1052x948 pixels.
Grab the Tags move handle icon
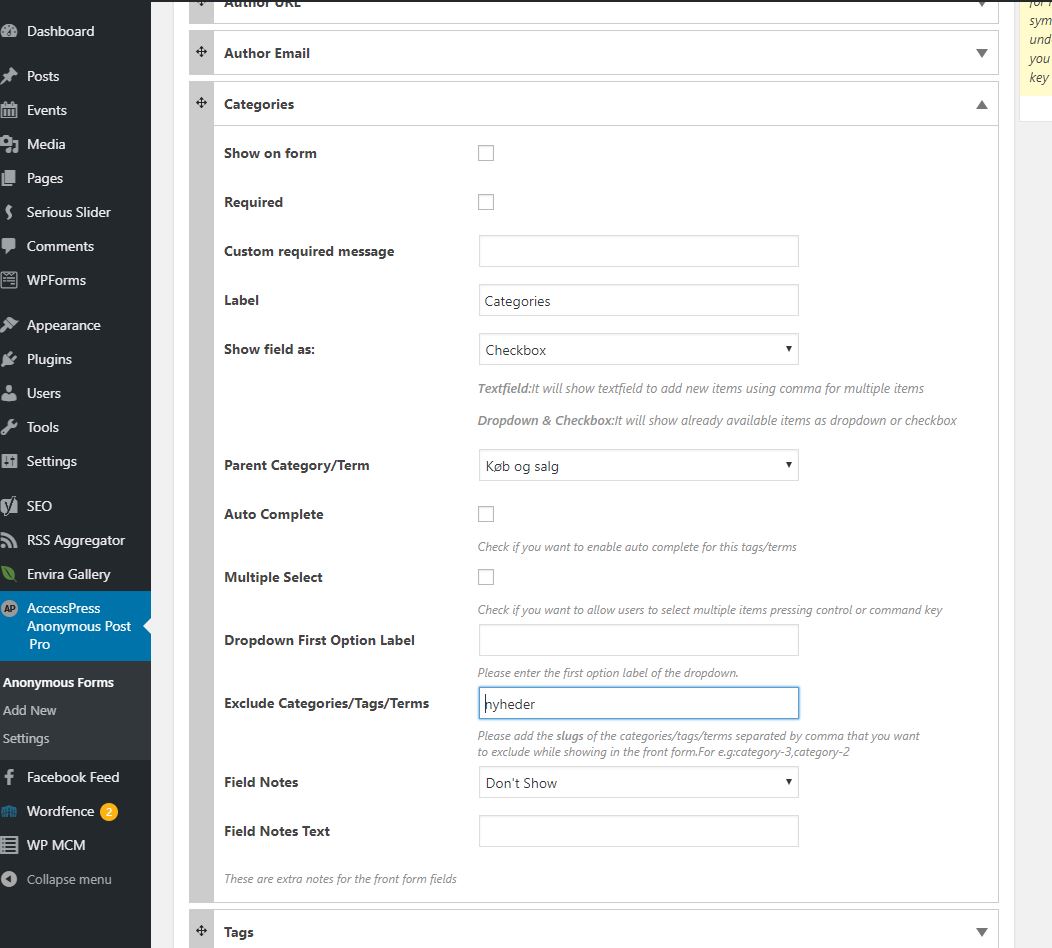(x=201, y=931)
